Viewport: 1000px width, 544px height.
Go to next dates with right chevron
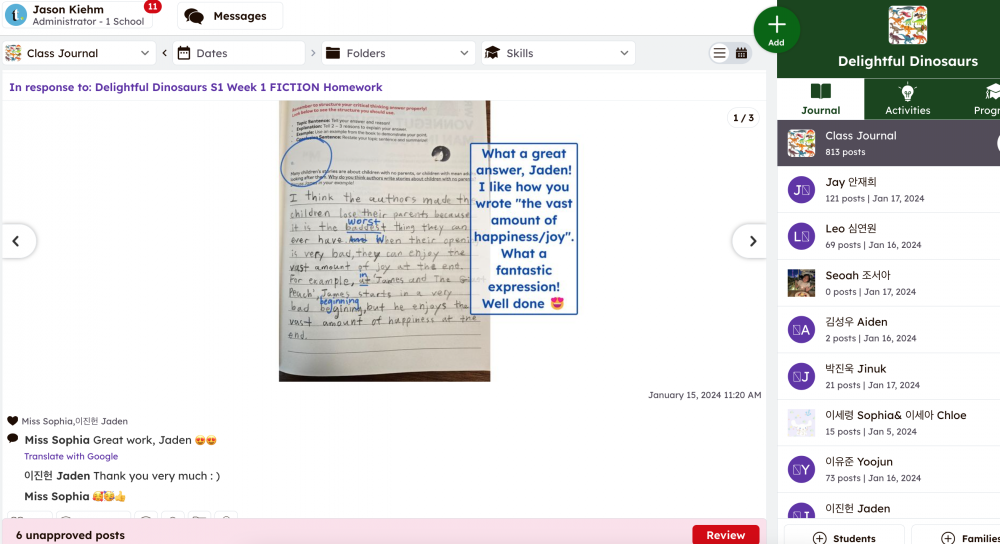click(x=313, y=53)
